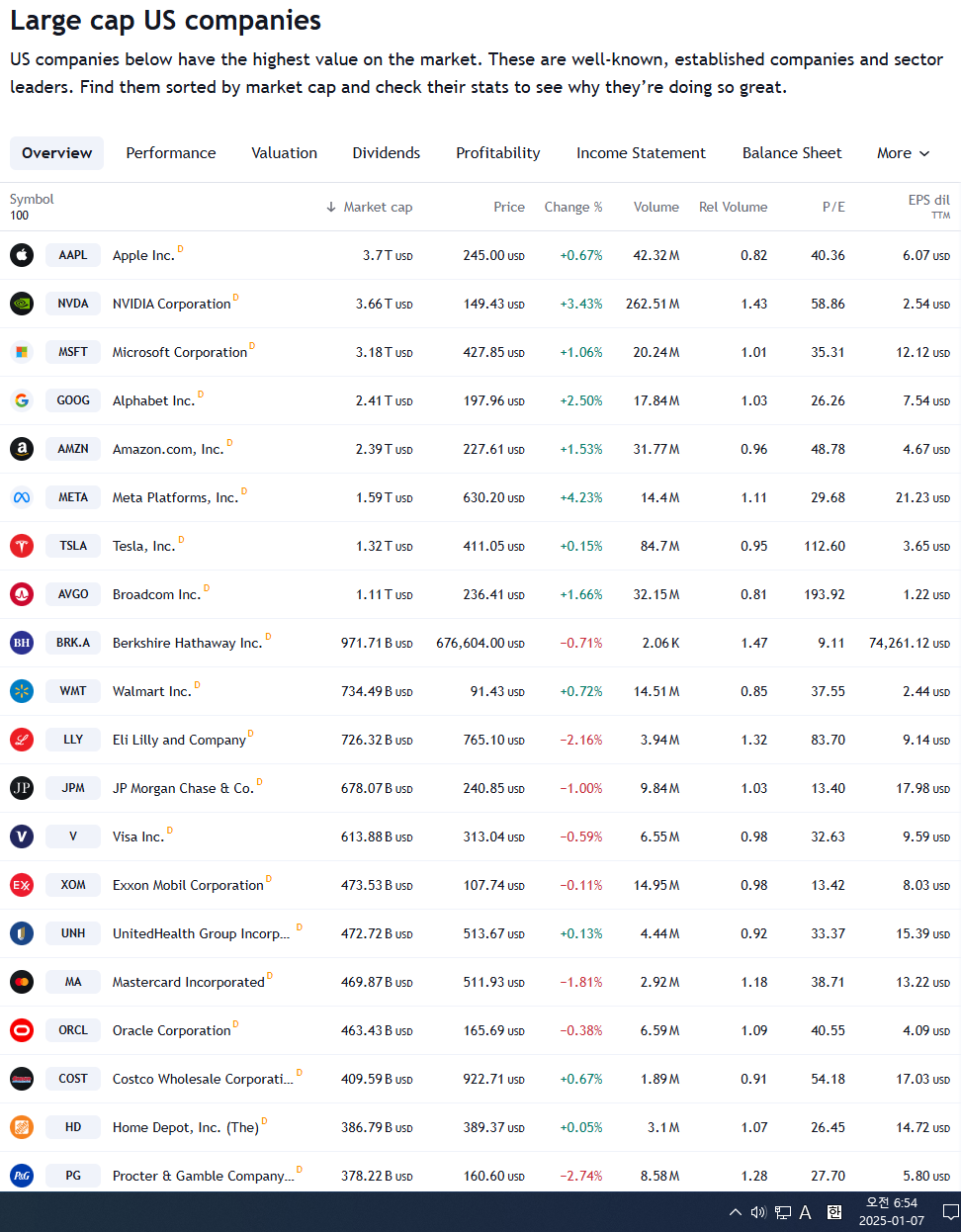Open the notifications panel in taskbar

[950, 1212]
